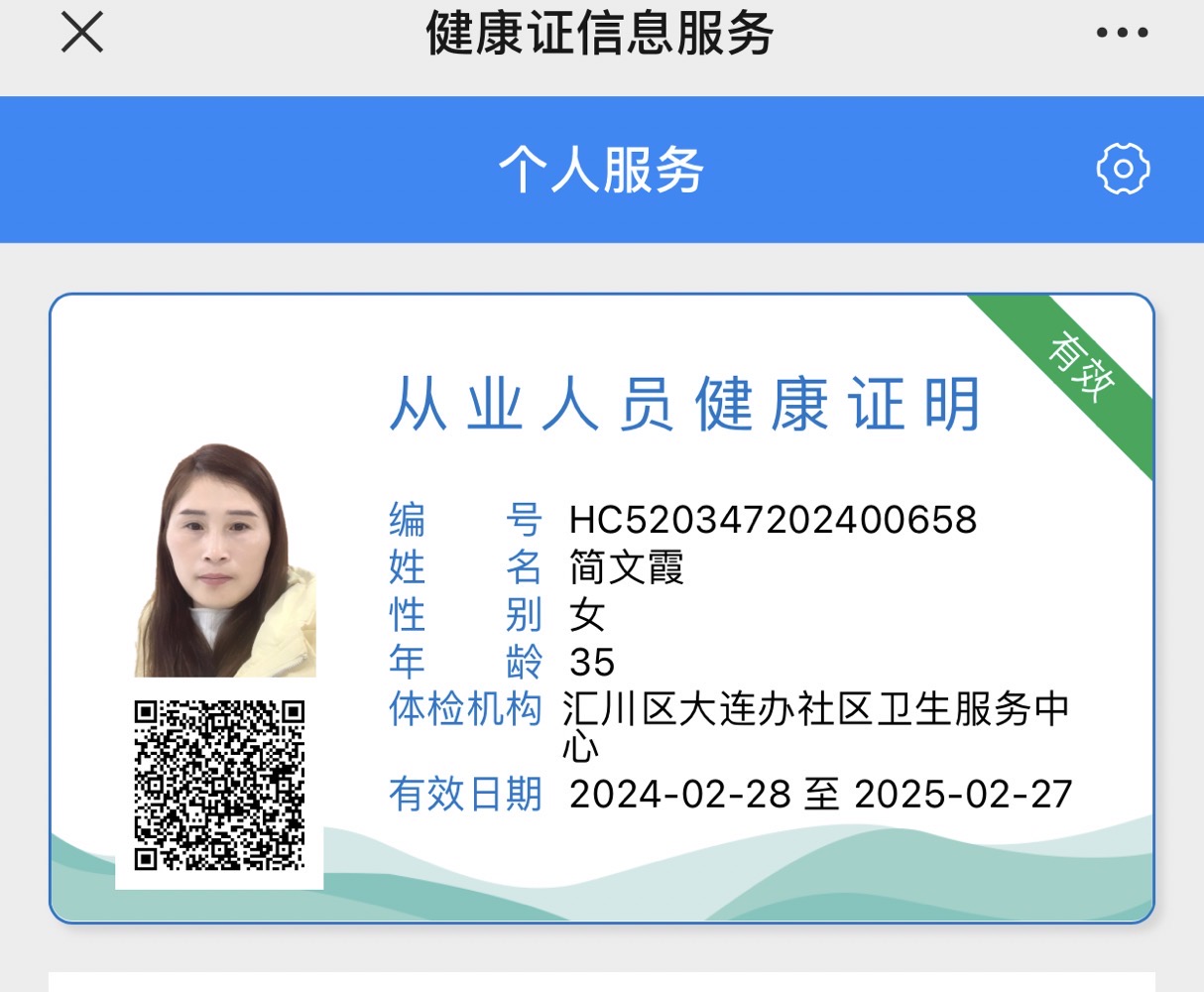1204x992 pixels.
Task: Open the three-dot more options menu
Action: tap(1122, 33)
